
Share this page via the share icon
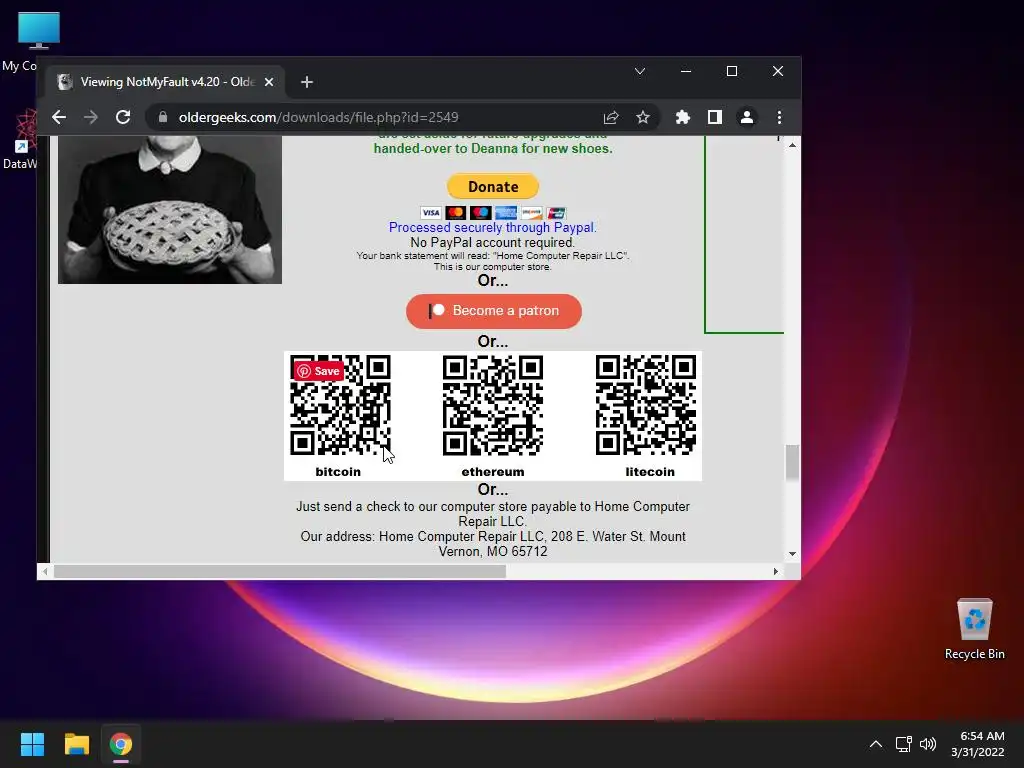611,118
